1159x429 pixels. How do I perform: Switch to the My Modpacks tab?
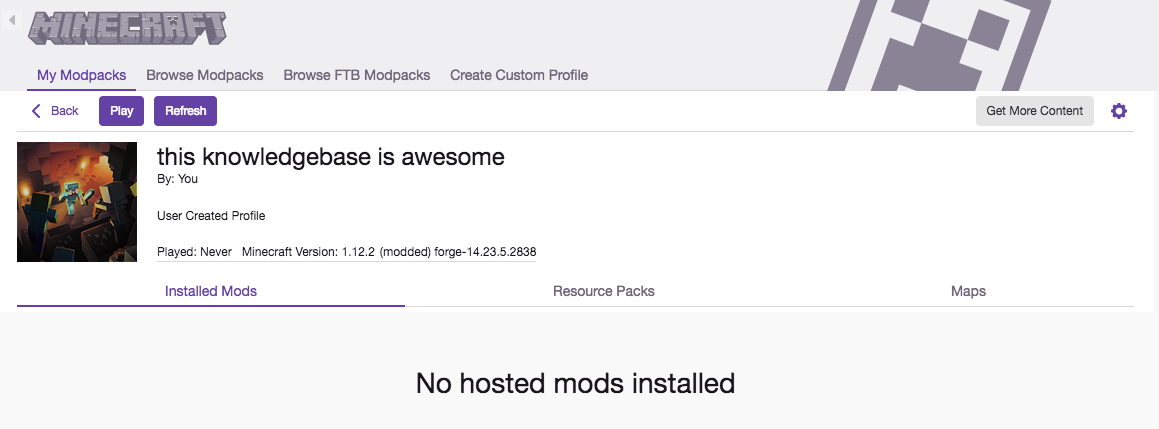(81, 75)
